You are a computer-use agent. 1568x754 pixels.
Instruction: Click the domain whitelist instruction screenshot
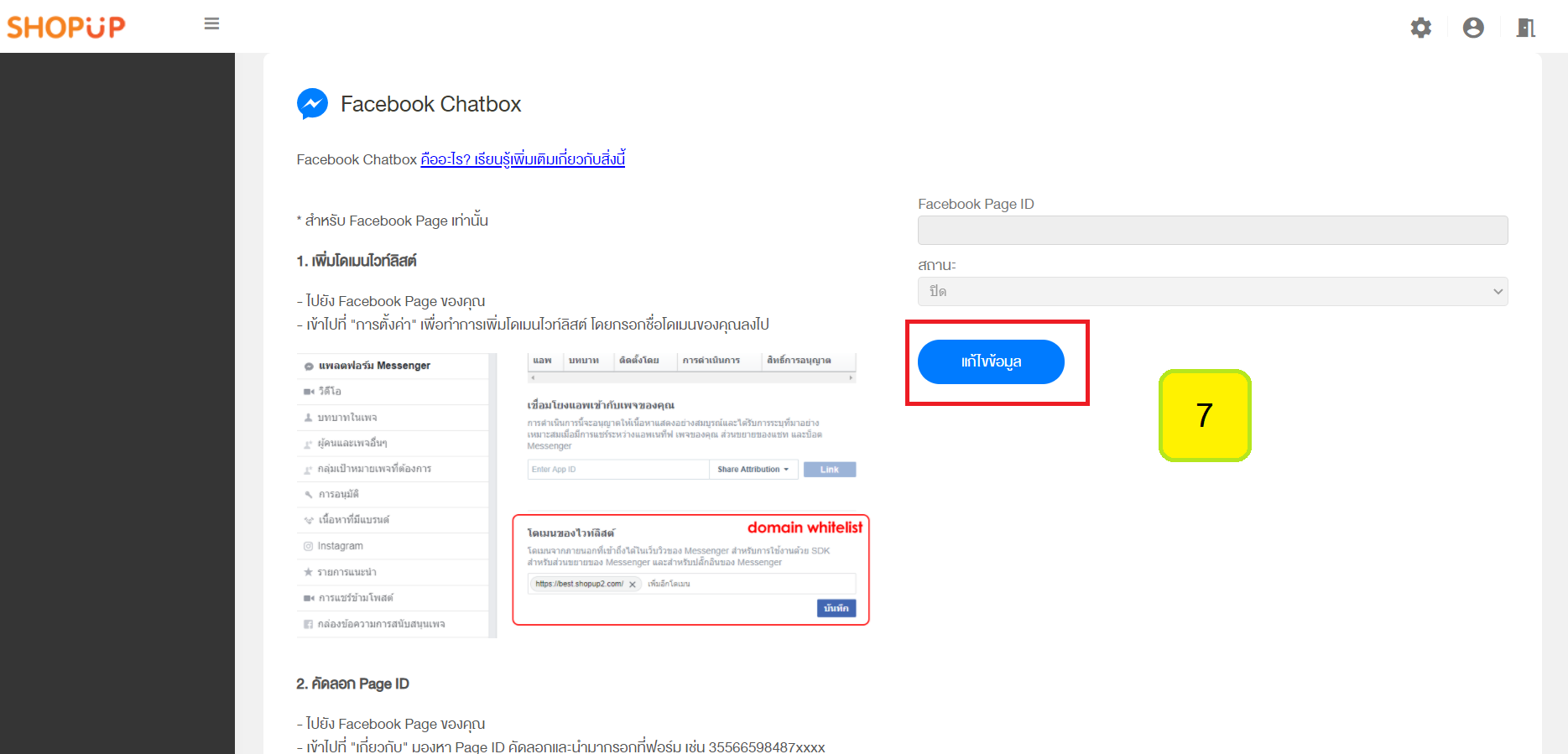point(583,495)
